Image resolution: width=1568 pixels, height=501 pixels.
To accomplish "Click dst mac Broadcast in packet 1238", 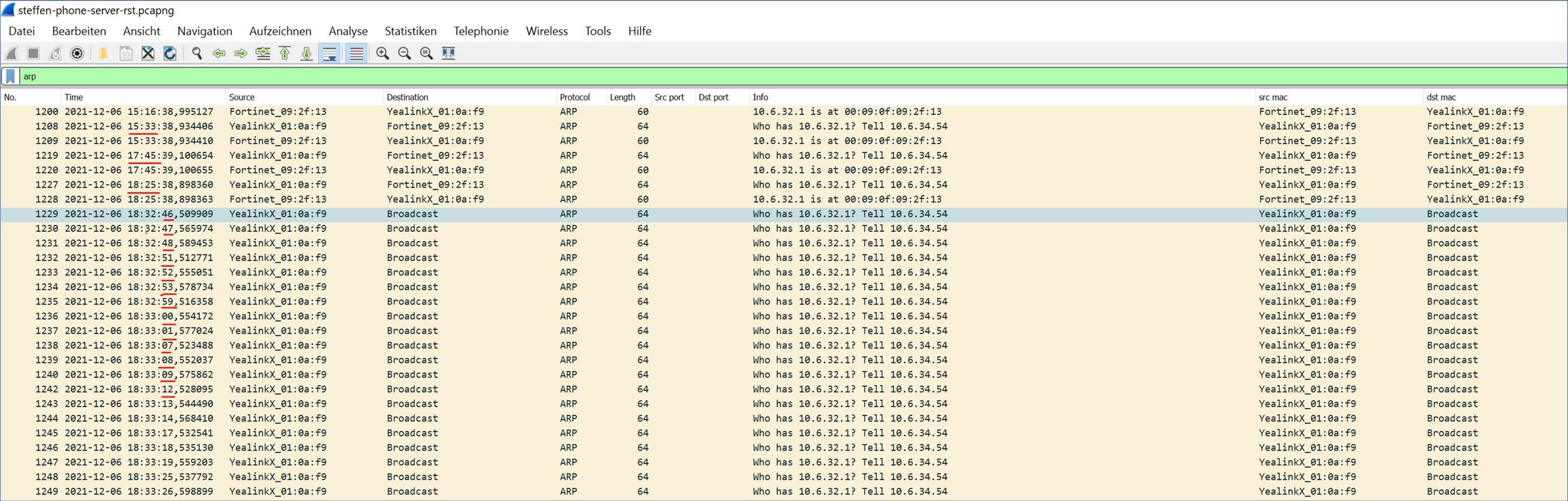I will [1452, 346].
